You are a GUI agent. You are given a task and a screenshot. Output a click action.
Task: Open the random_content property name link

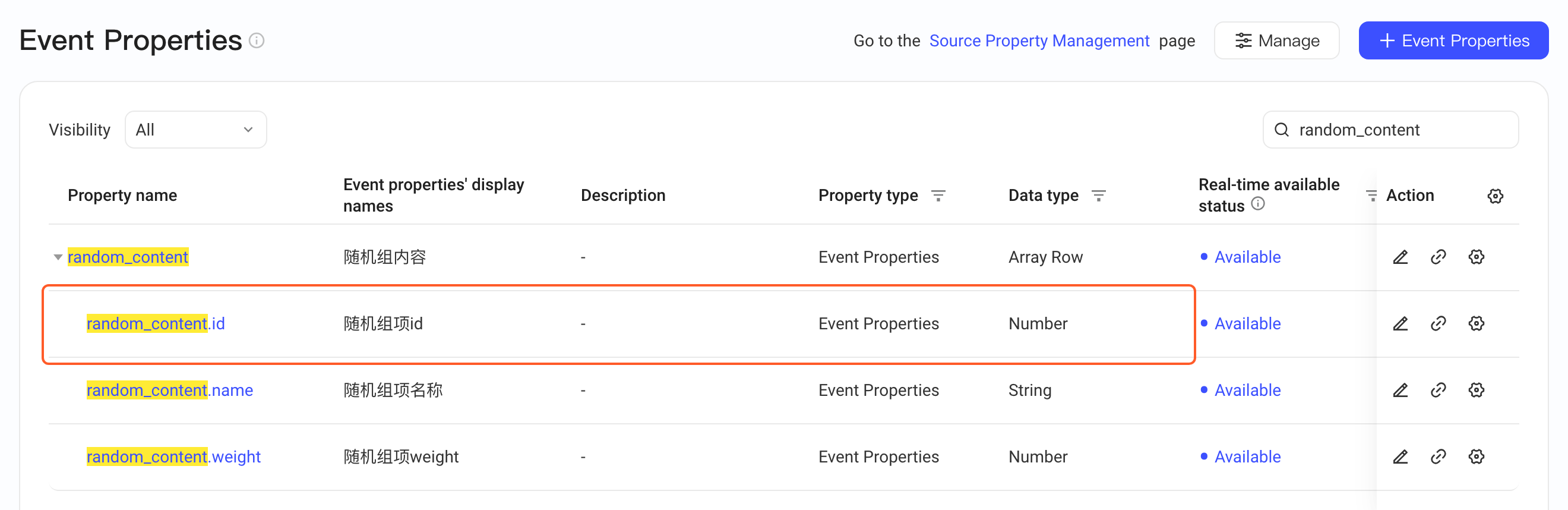tap(128, 257)
